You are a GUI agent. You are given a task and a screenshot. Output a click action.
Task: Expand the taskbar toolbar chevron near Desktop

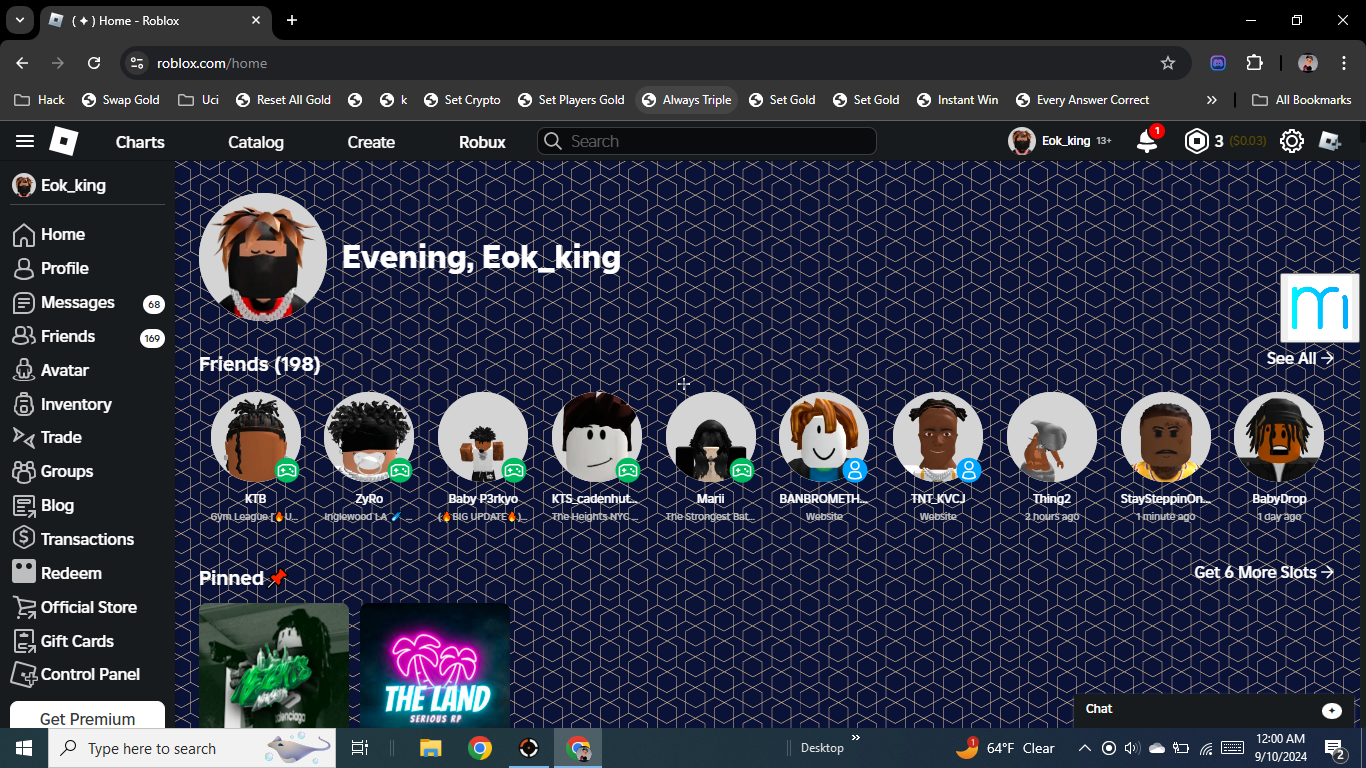pos(856,738)
